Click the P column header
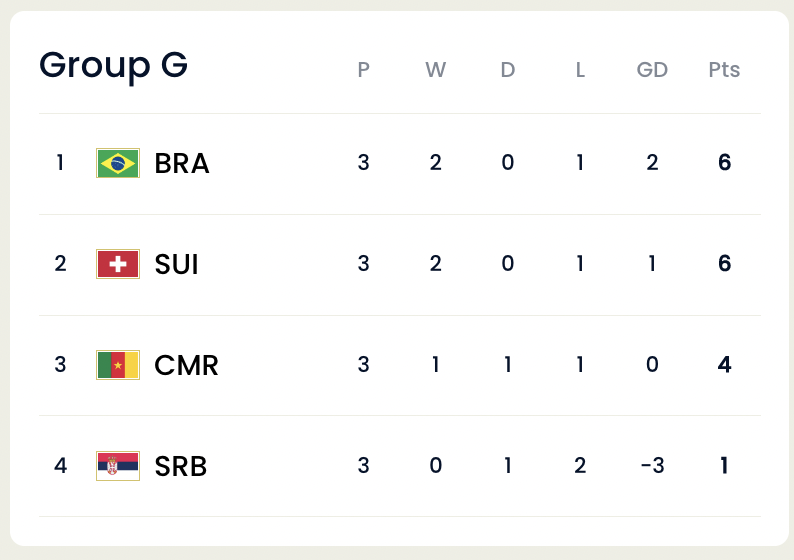Viewport: 794px width, 560px height. [x=363, y=70]
